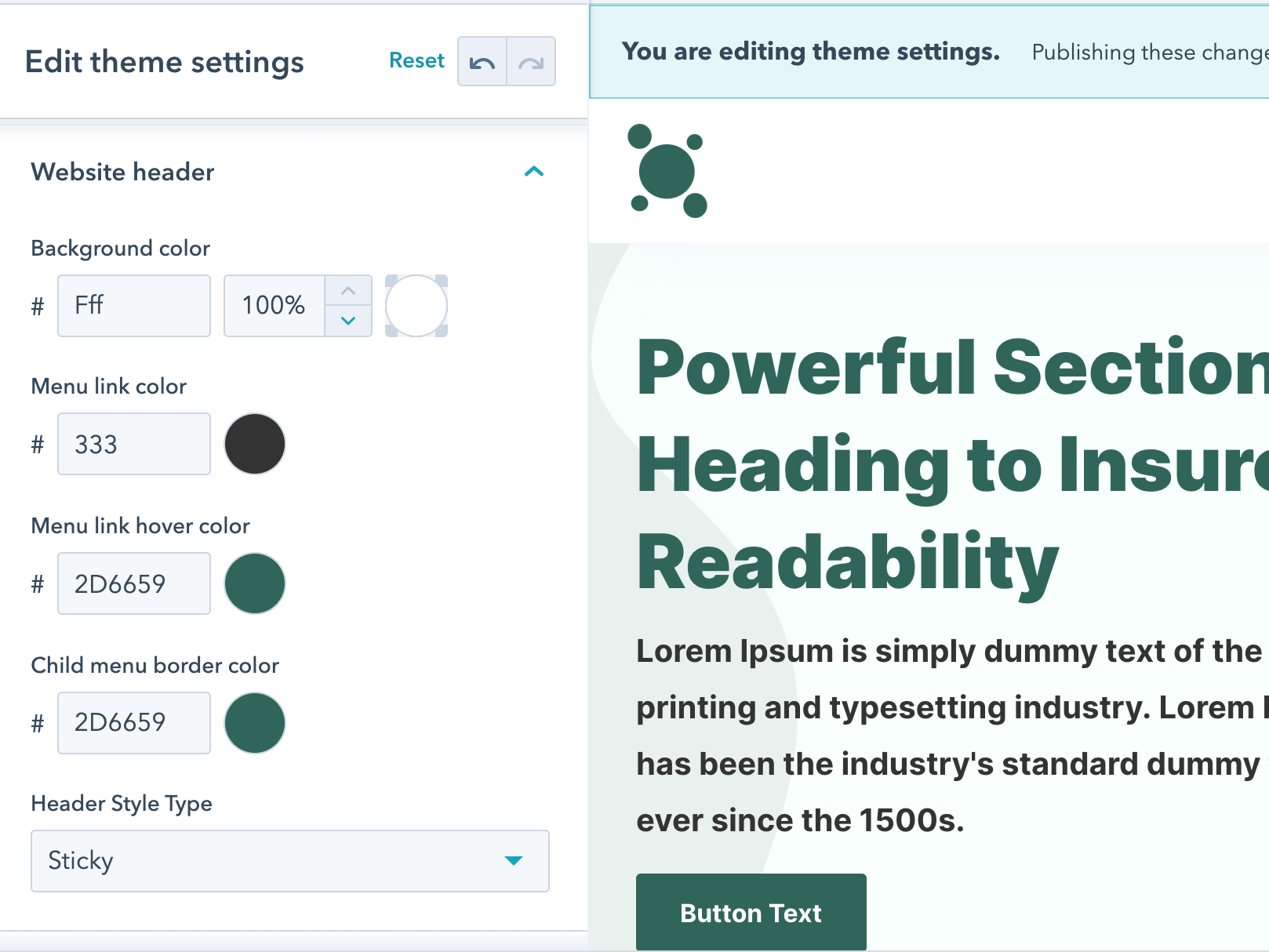The image size is (1269, 952).
Task: Click the Background color hex field
Action: [134, 306]
